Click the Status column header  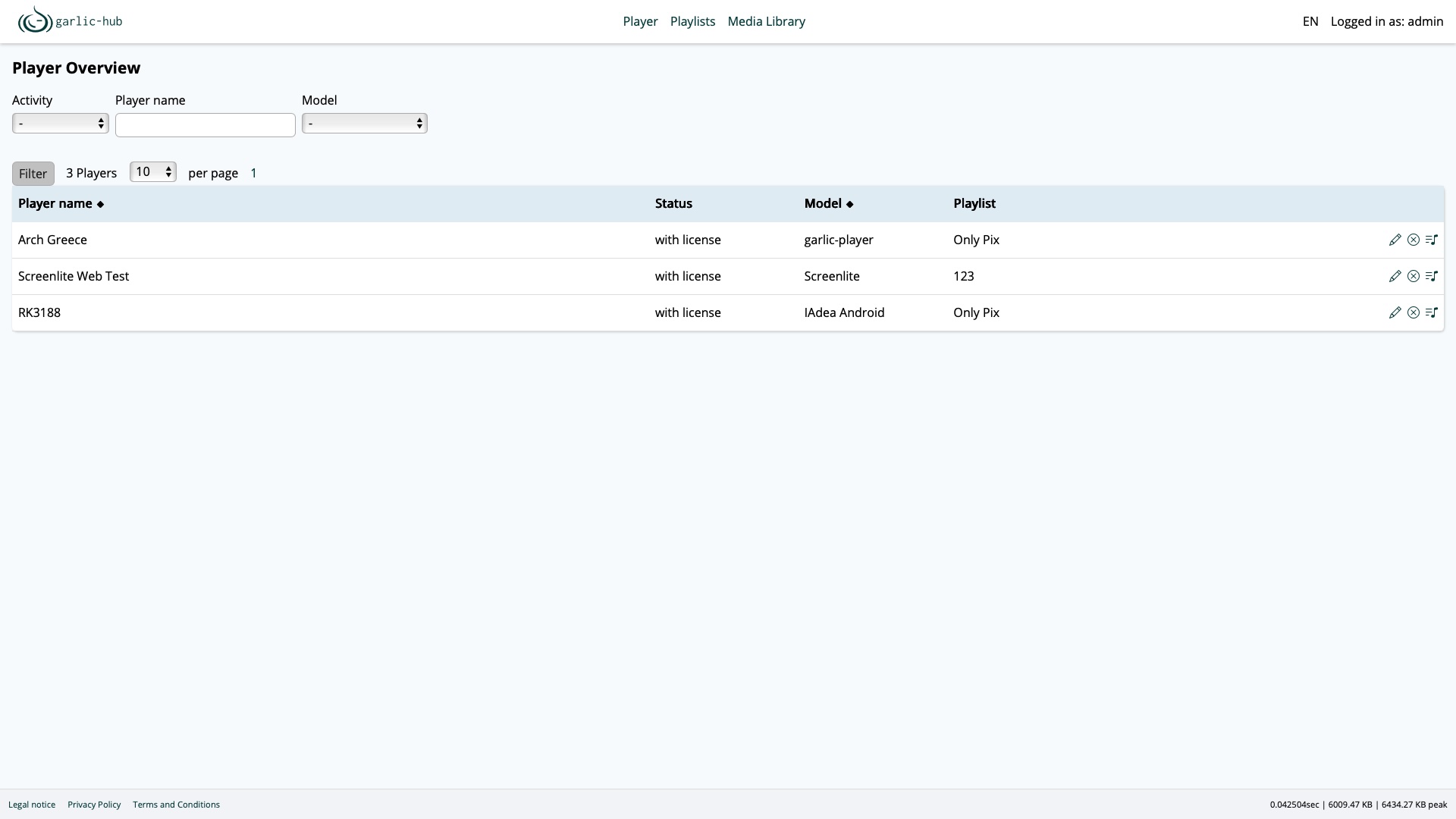click(673, 203)
